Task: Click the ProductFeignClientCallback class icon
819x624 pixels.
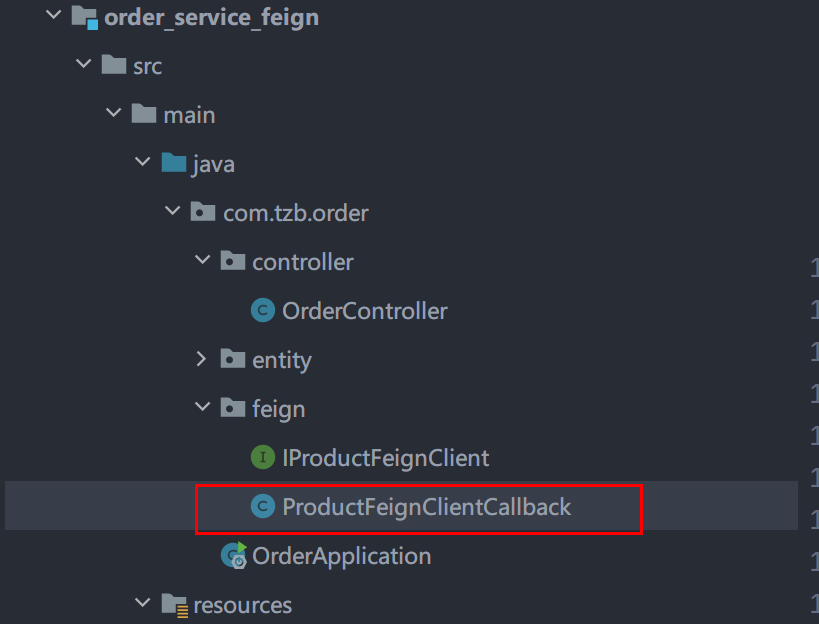Action: point(263,507)
